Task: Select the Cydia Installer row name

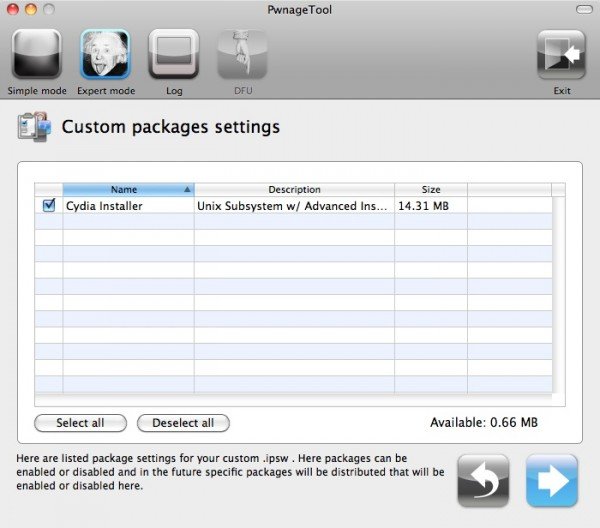Action: (104, 206)
